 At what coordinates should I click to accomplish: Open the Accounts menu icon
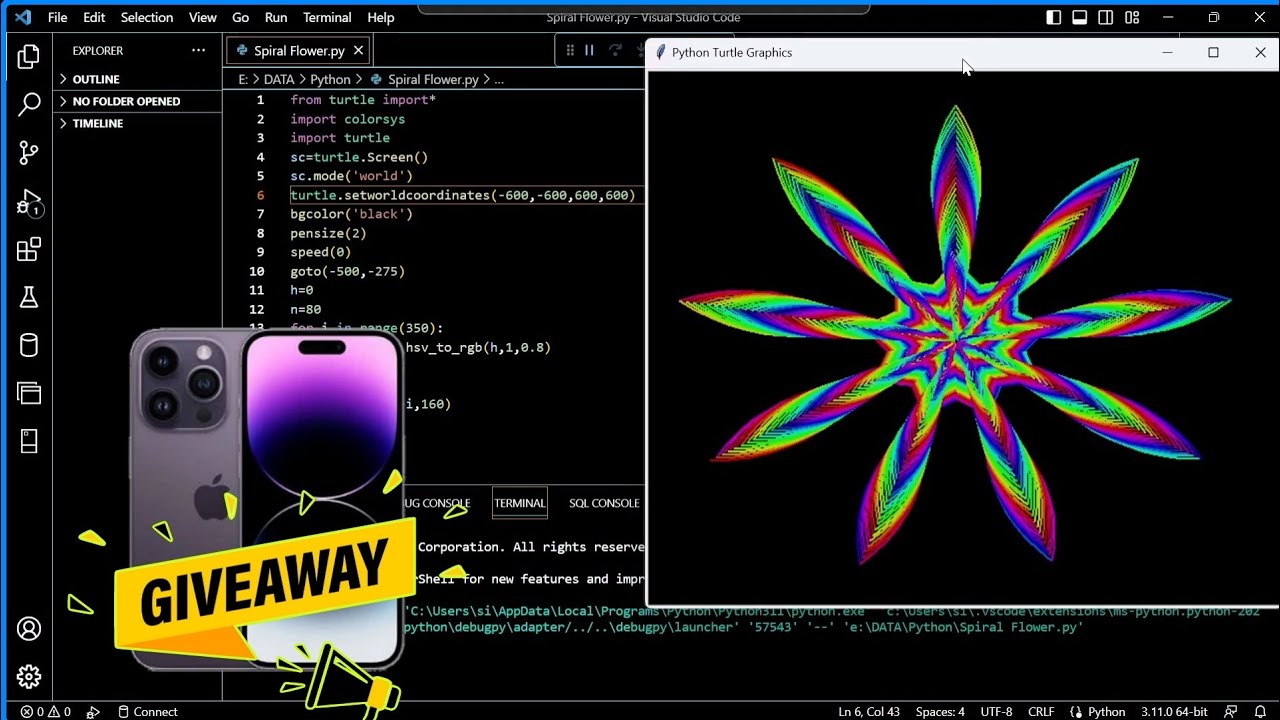(28, 629)
